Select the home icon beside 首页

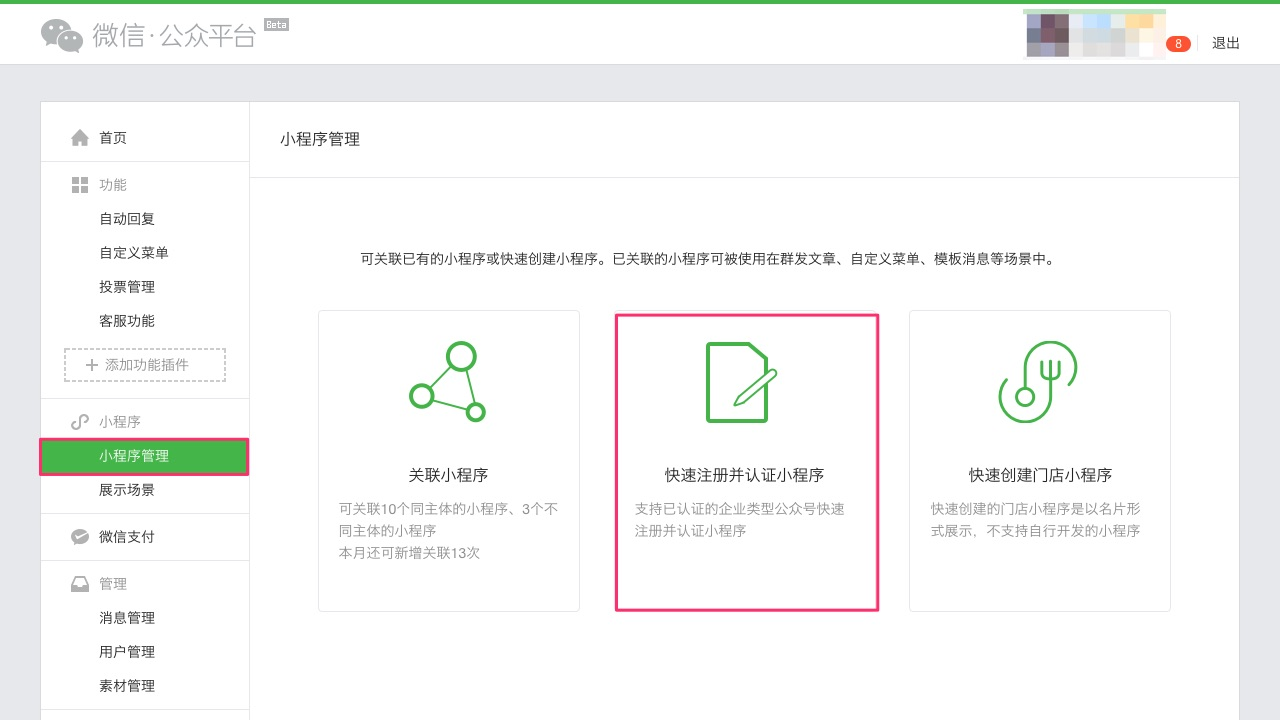tap(78, 137)
